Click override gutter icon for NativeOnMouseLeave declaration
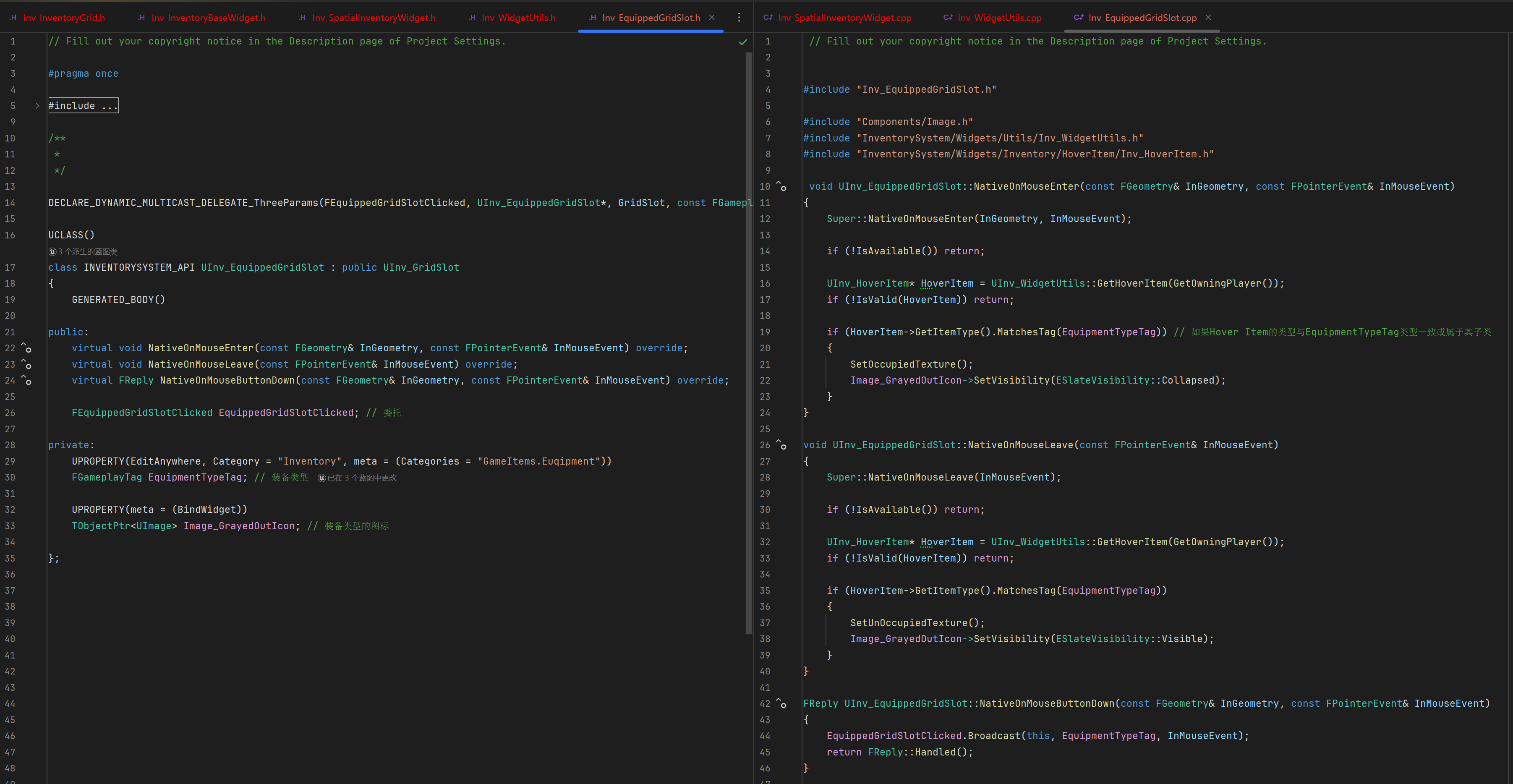 click(26, 365)
